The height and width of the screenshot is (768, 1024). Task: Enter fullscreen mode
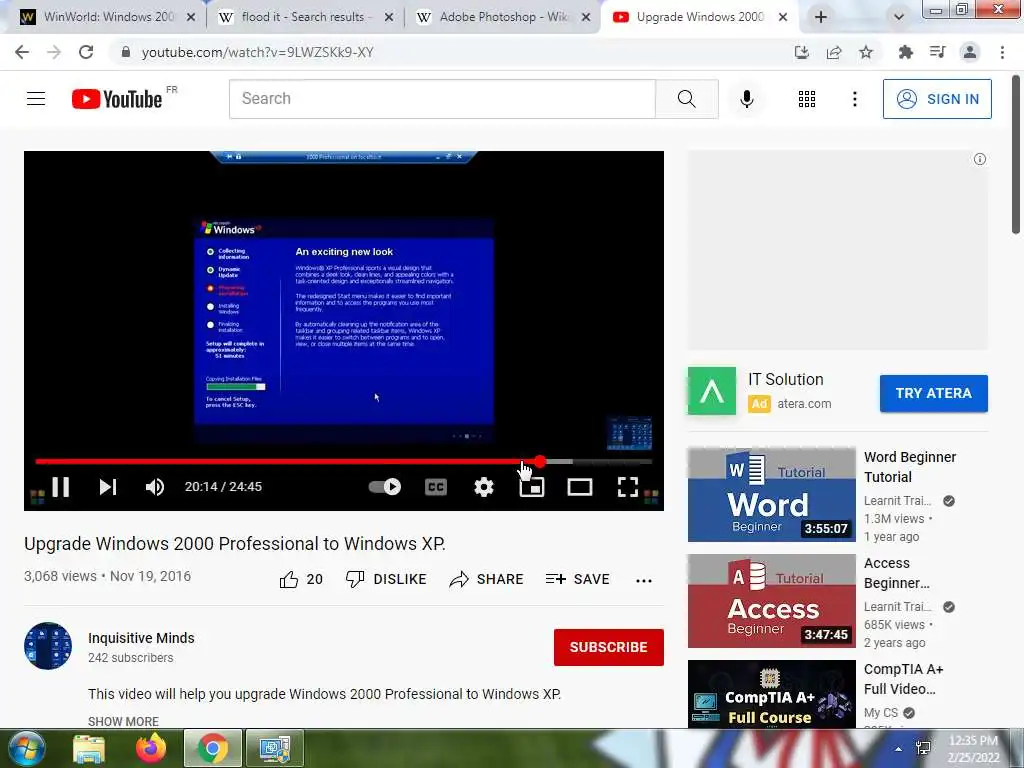coord(628,487)
